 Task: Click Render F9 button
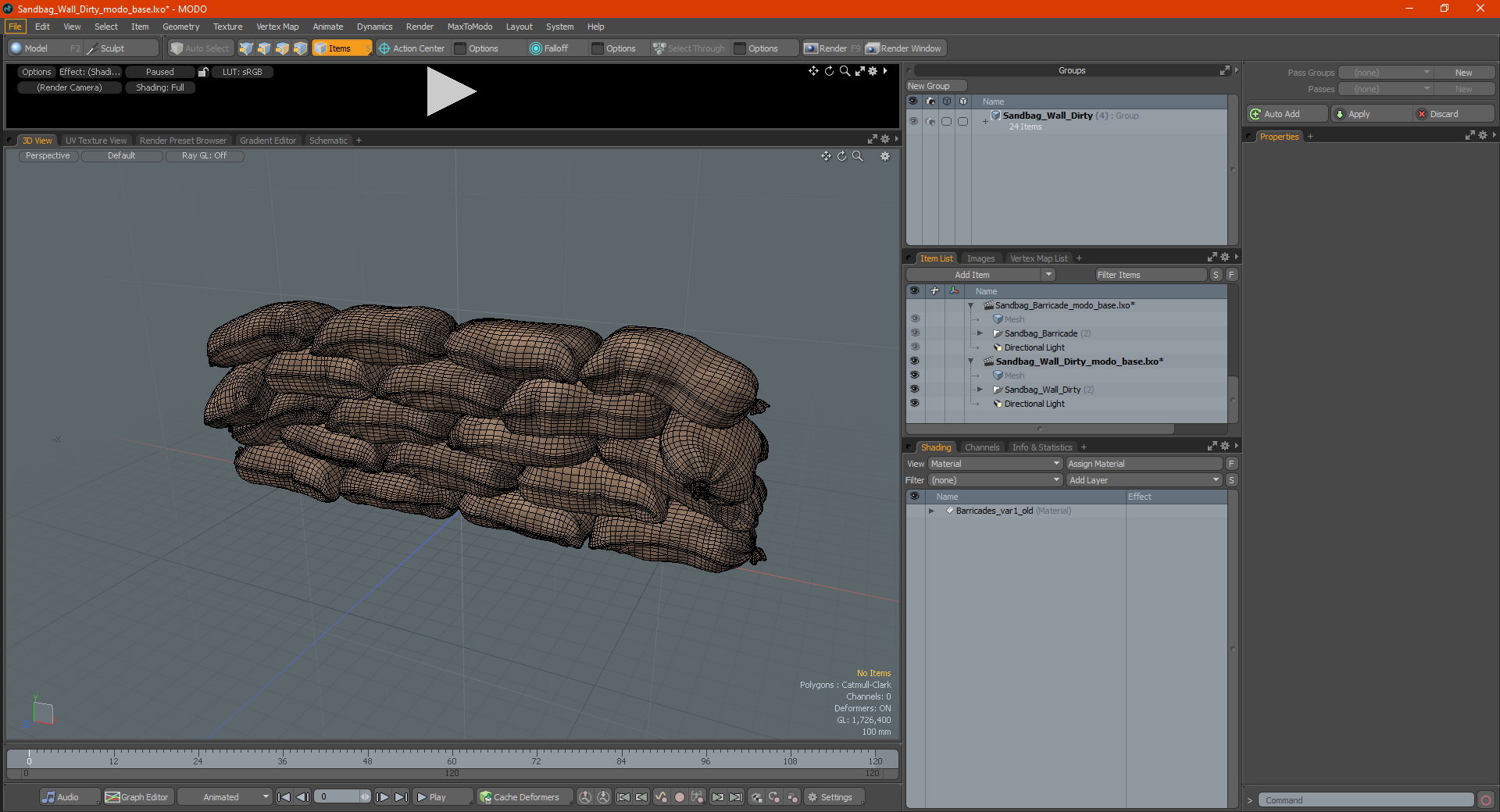pyautogui.click(x=832, y=48)
